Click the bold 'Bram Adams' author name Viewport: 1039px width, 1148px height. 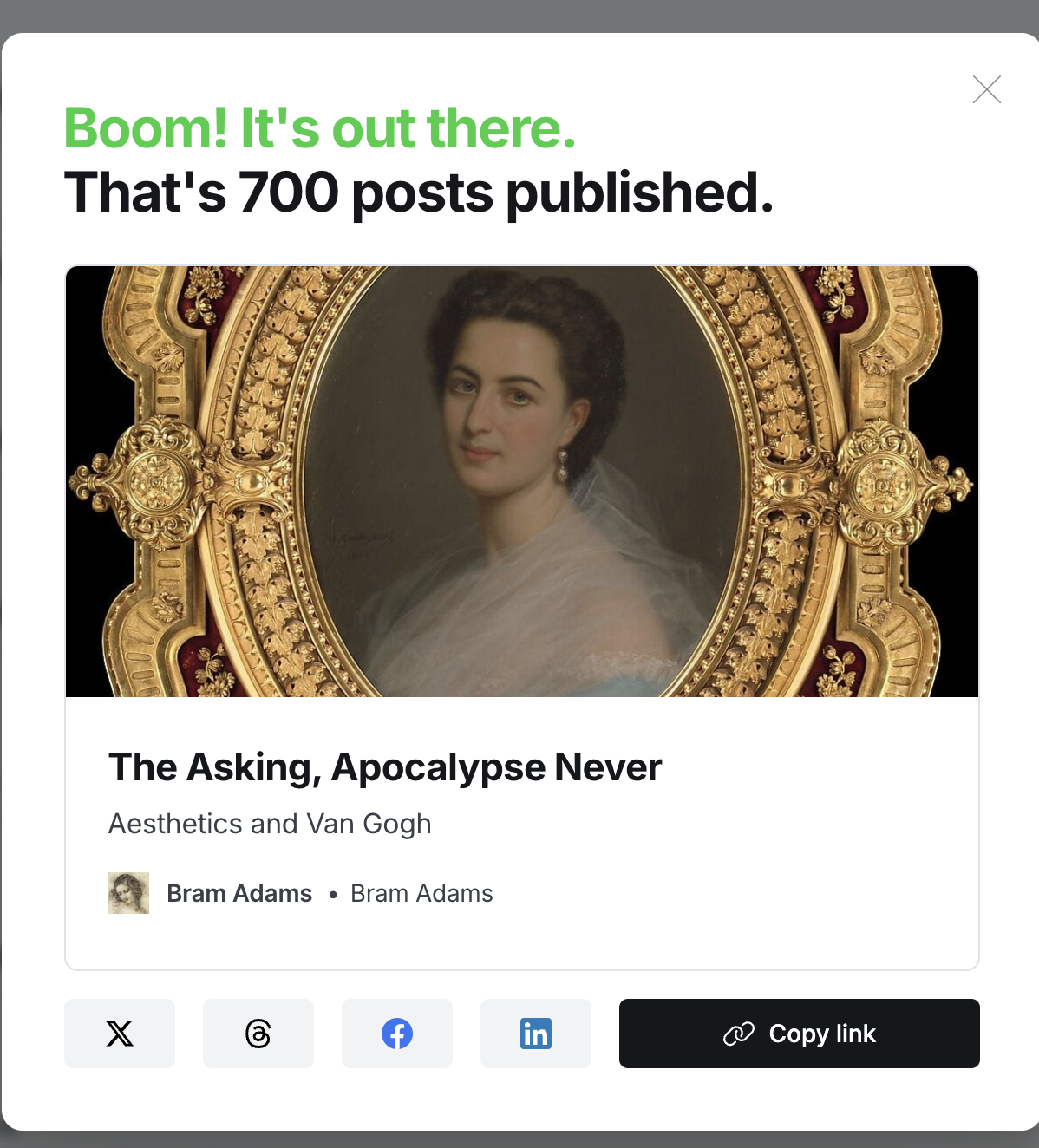coord(239,893)
